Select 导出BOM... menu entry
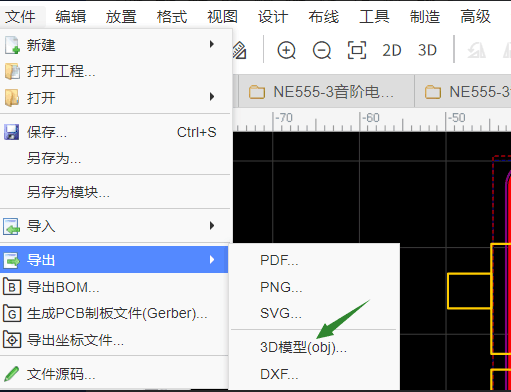The height and width of the screenshot is (392, 511). click(115, 287)
